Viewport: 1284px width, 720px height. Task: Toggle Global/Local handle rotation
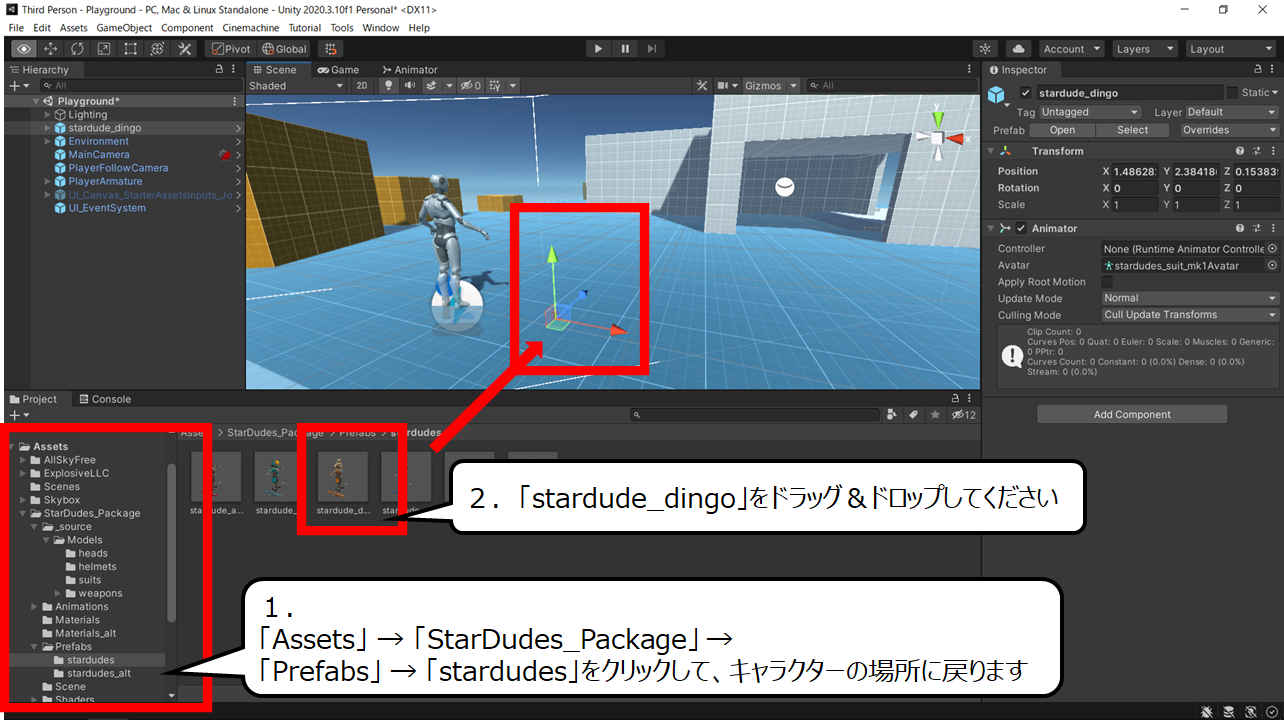click(285, 49)
